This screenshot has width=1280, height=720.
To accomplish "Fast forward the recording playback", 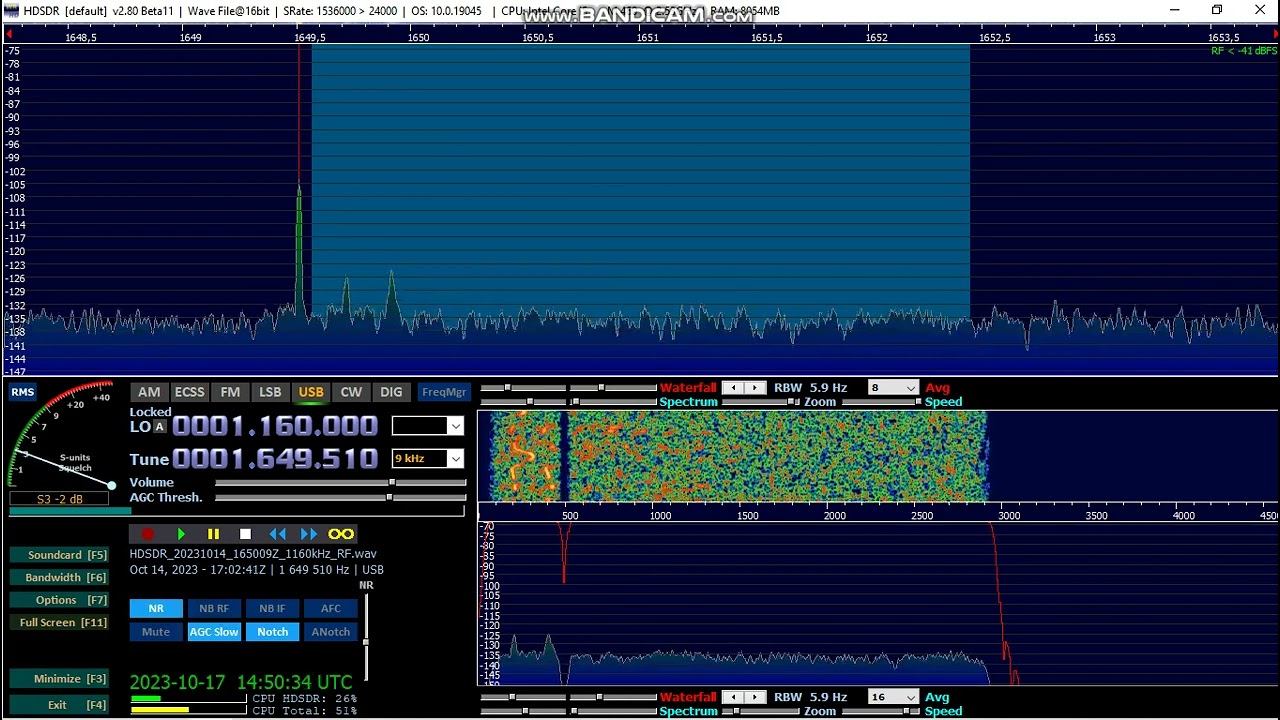I will [309, 534].
